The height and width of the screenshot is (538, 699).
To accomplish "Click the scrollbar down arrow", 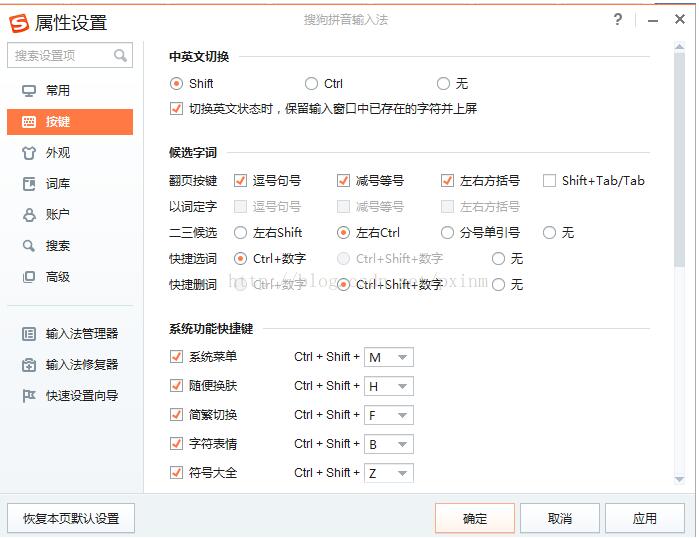I will tap(679, 480).
